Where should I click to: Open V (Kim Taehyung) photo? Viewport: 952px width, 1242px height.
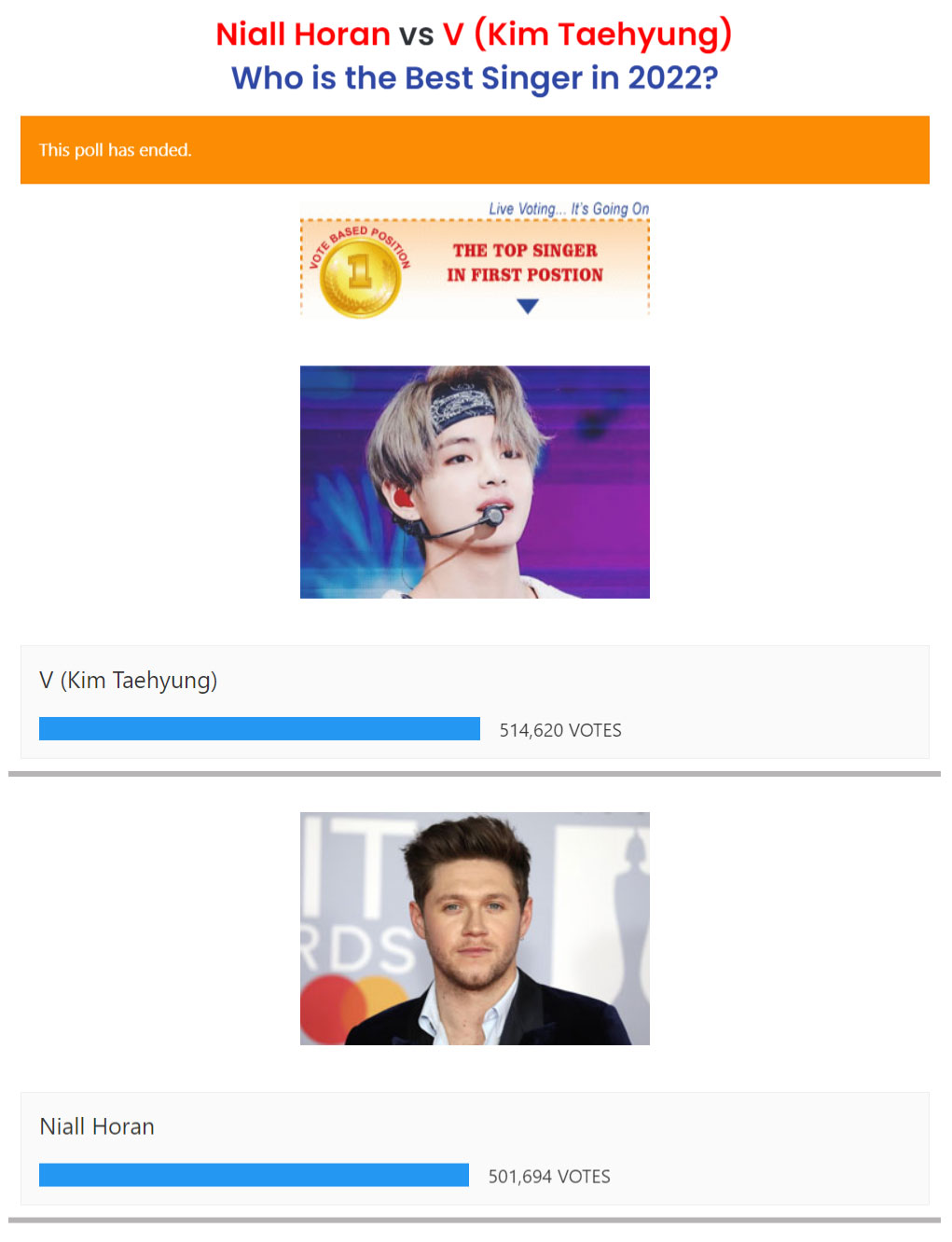tap(475, 482)
